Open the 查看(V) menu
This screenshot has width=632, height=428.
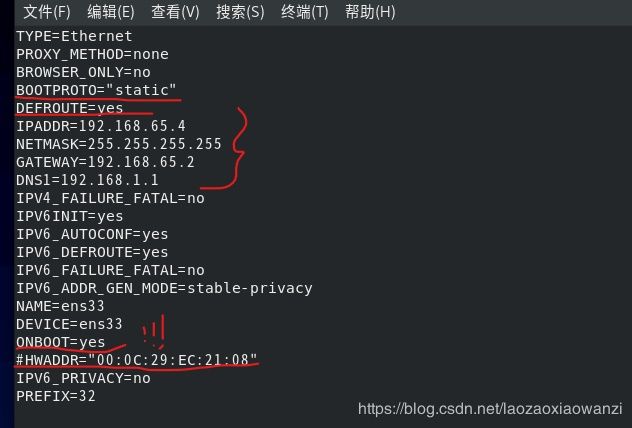(x=175, y=12)
